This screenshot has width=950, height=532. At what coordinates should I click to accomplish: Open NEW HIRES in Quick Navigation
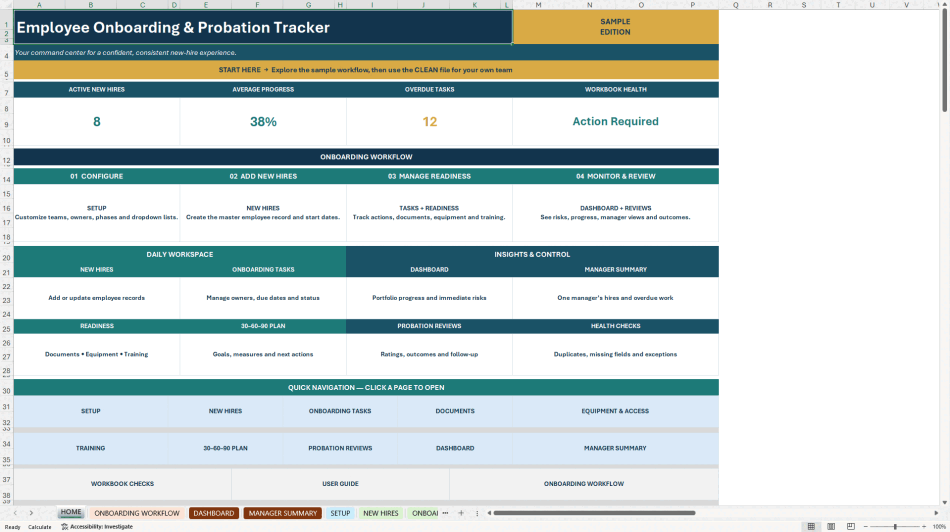pyautogui.click(x=225, y=411)
